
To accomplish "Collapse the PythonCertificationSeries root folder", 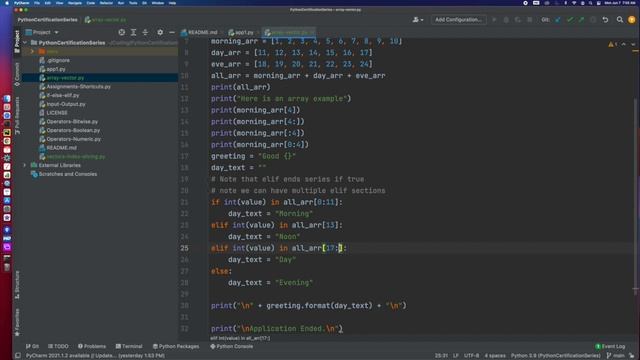I will click(25, 43).
